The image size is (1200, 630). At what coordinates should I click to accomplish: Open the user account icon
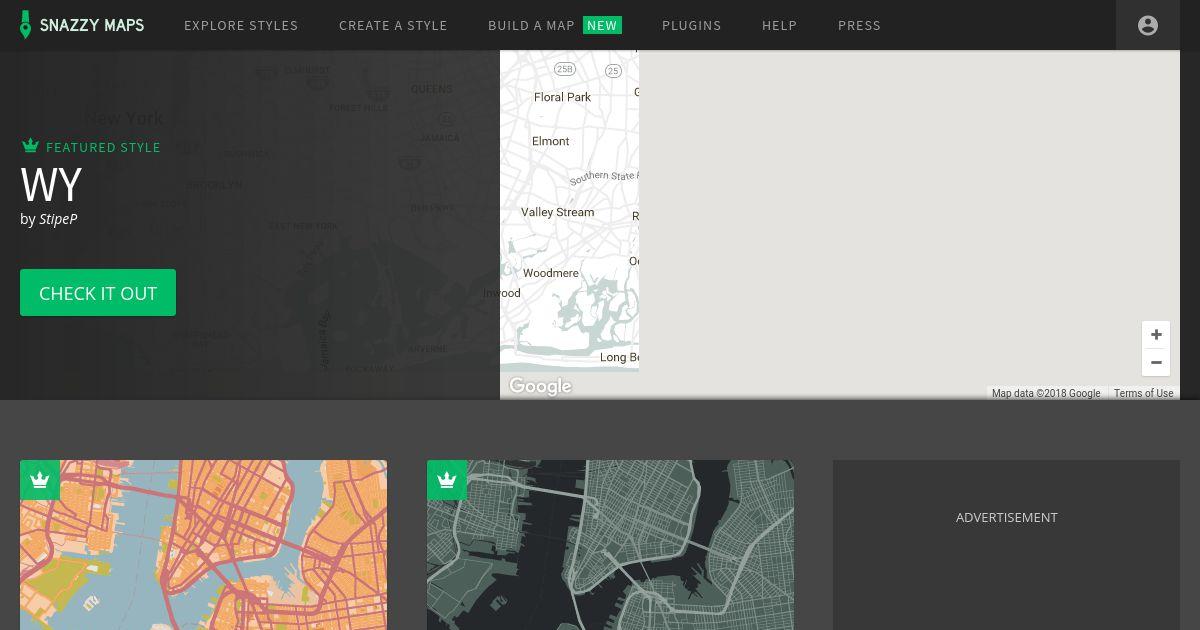1148,25
